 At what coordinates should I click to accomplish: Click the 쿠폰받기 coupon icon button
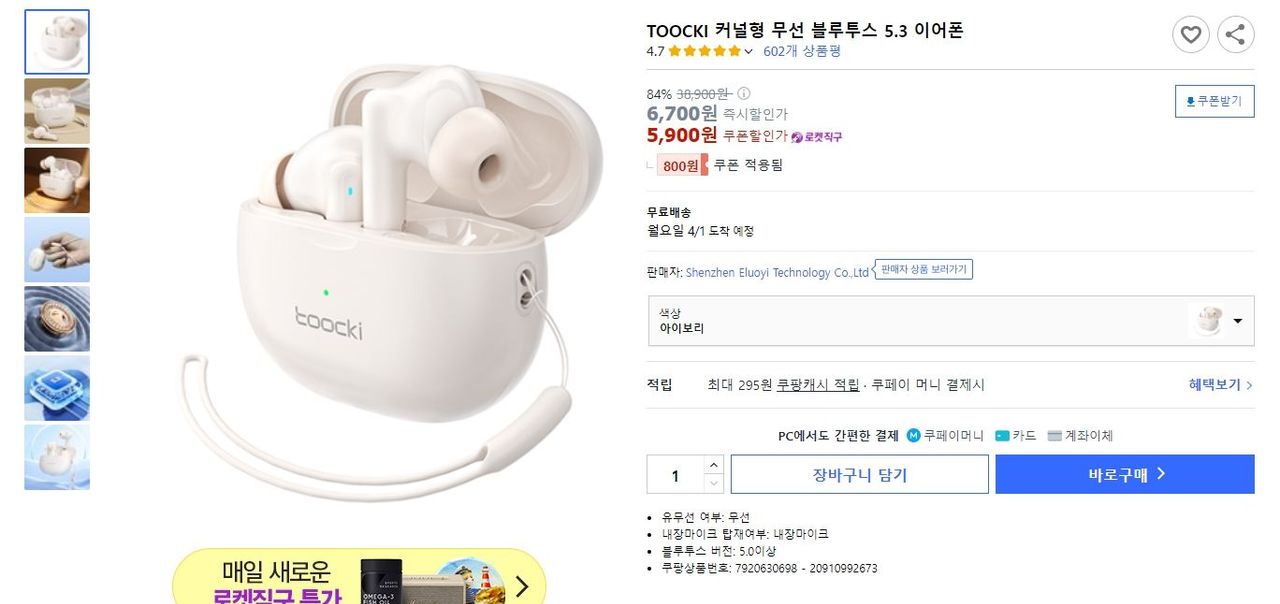1213,101
